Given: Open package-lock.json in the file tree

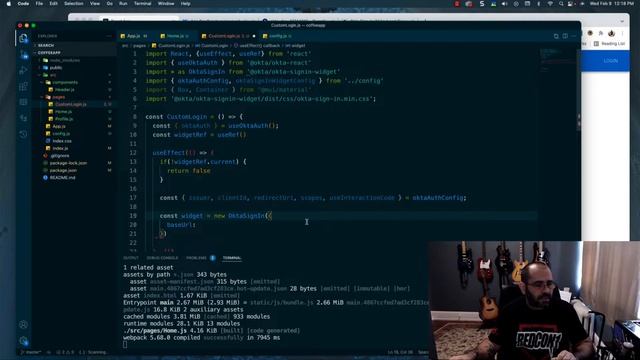Looking at the screenshot, I should (x=74, y=163).
